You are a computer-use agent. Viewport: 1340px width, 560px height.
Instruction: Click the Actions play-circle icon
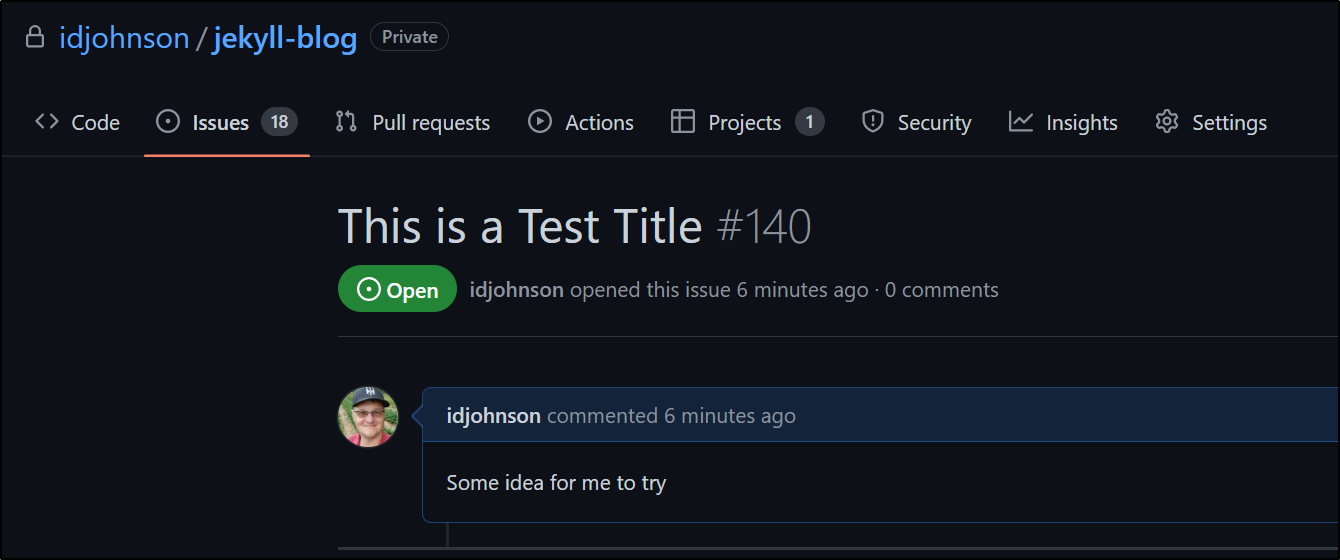point(540,122)
